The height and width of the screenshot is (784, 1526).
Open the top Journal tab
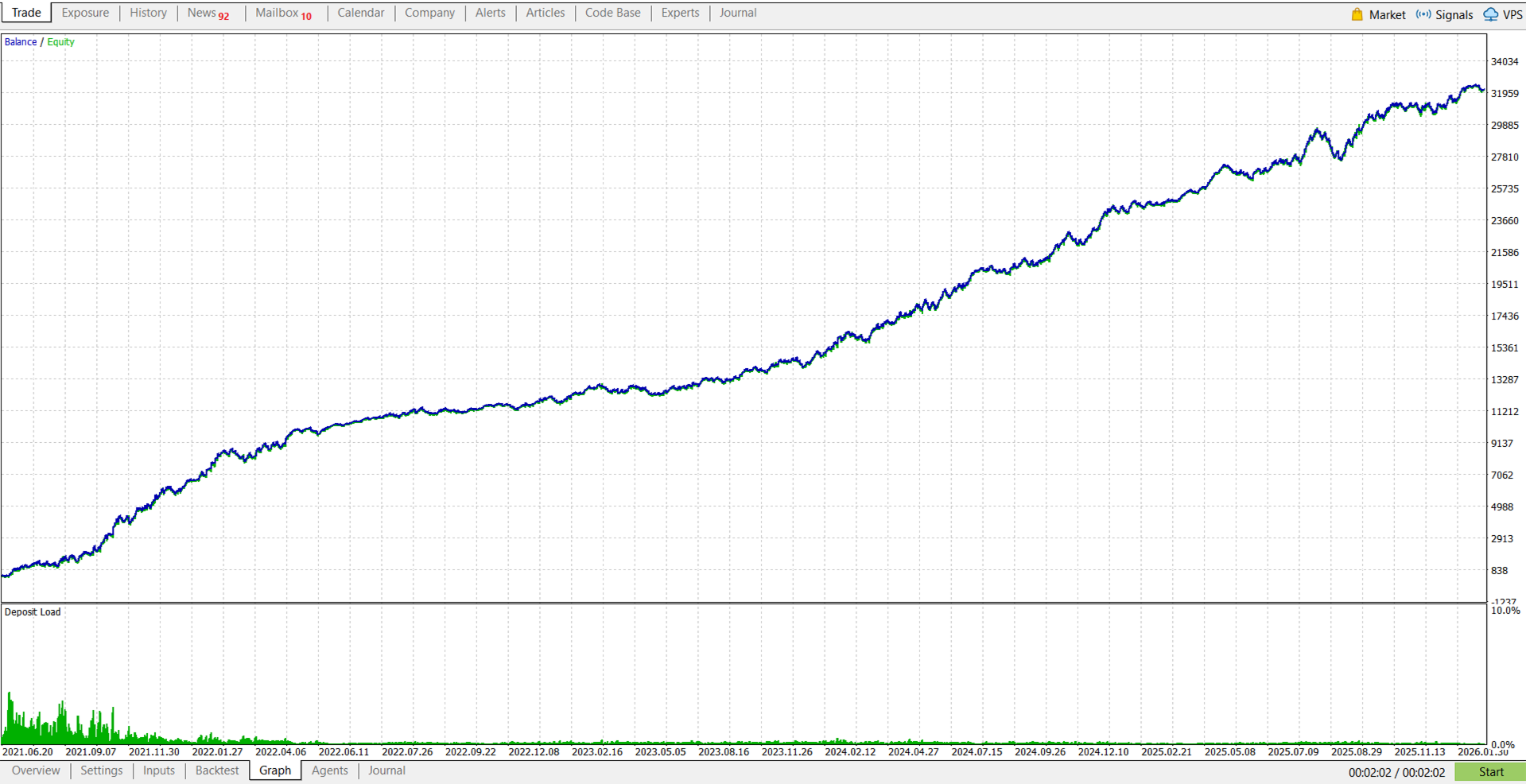[737, 13]
